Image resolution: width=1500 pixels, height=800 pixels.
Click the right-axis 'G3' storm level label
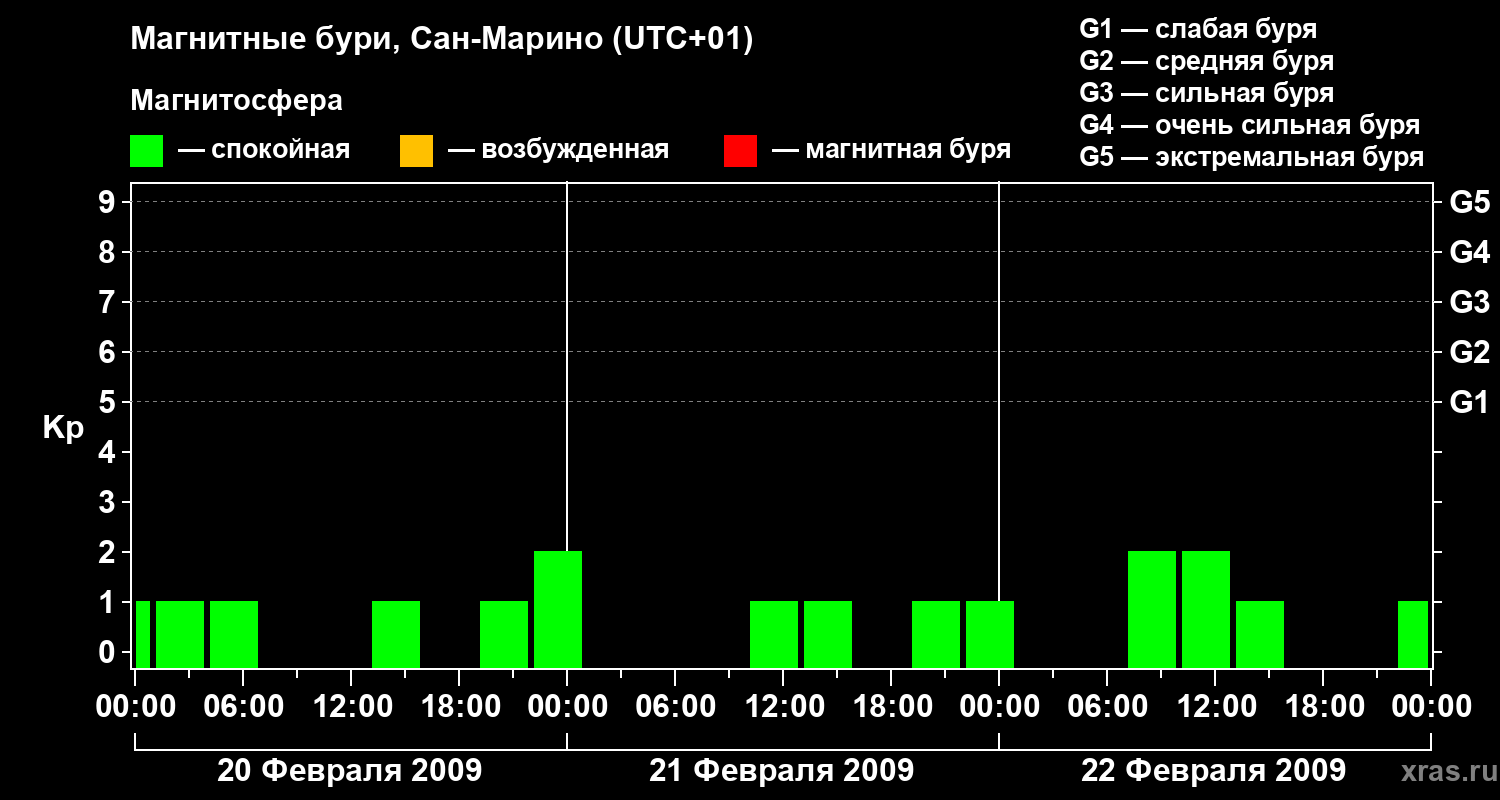pyautogui.click(x=1469, y=302)
